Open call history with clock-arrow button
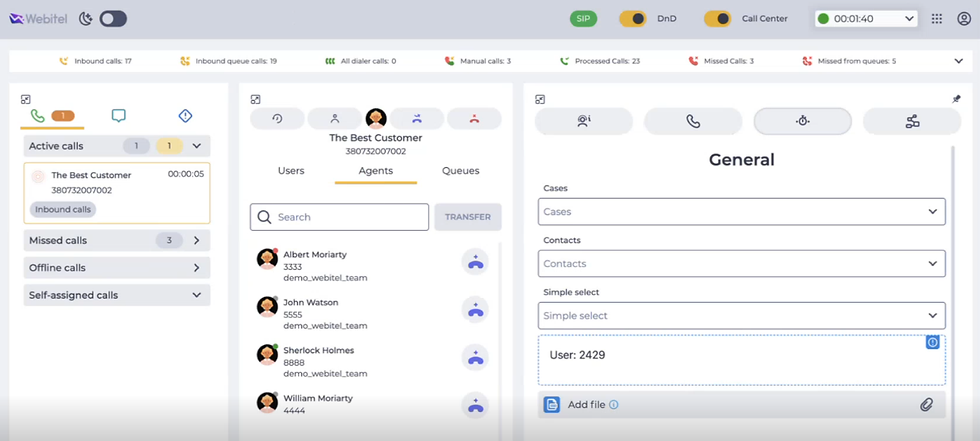The height and width of the screenshot is (441, 980). (x=278, y=119)
